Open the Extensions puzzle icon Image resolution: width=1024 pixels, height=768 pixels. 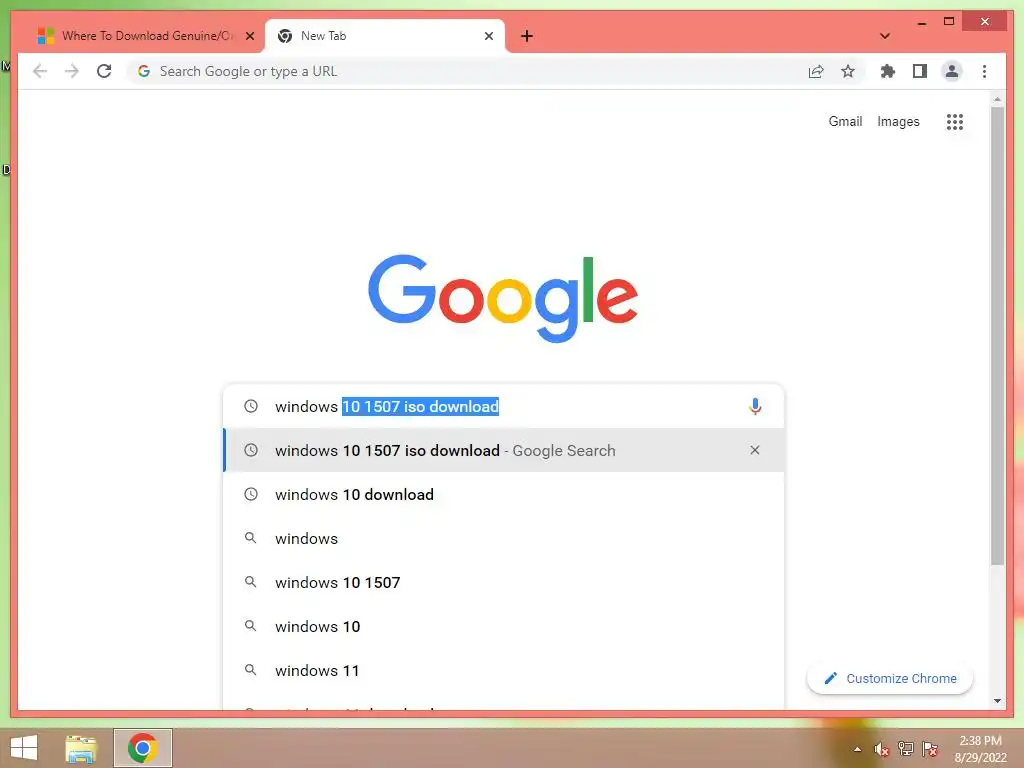[x=888, y=71]
